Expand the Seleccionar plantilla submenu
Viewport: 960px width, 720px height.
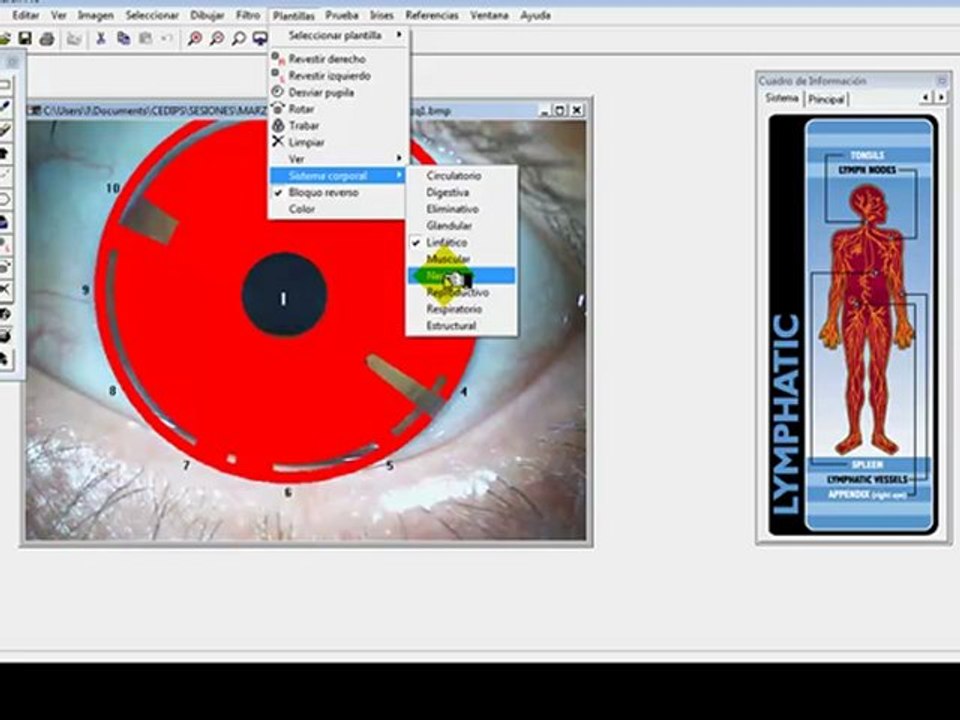pyautogui.click(x=337, y=36)
